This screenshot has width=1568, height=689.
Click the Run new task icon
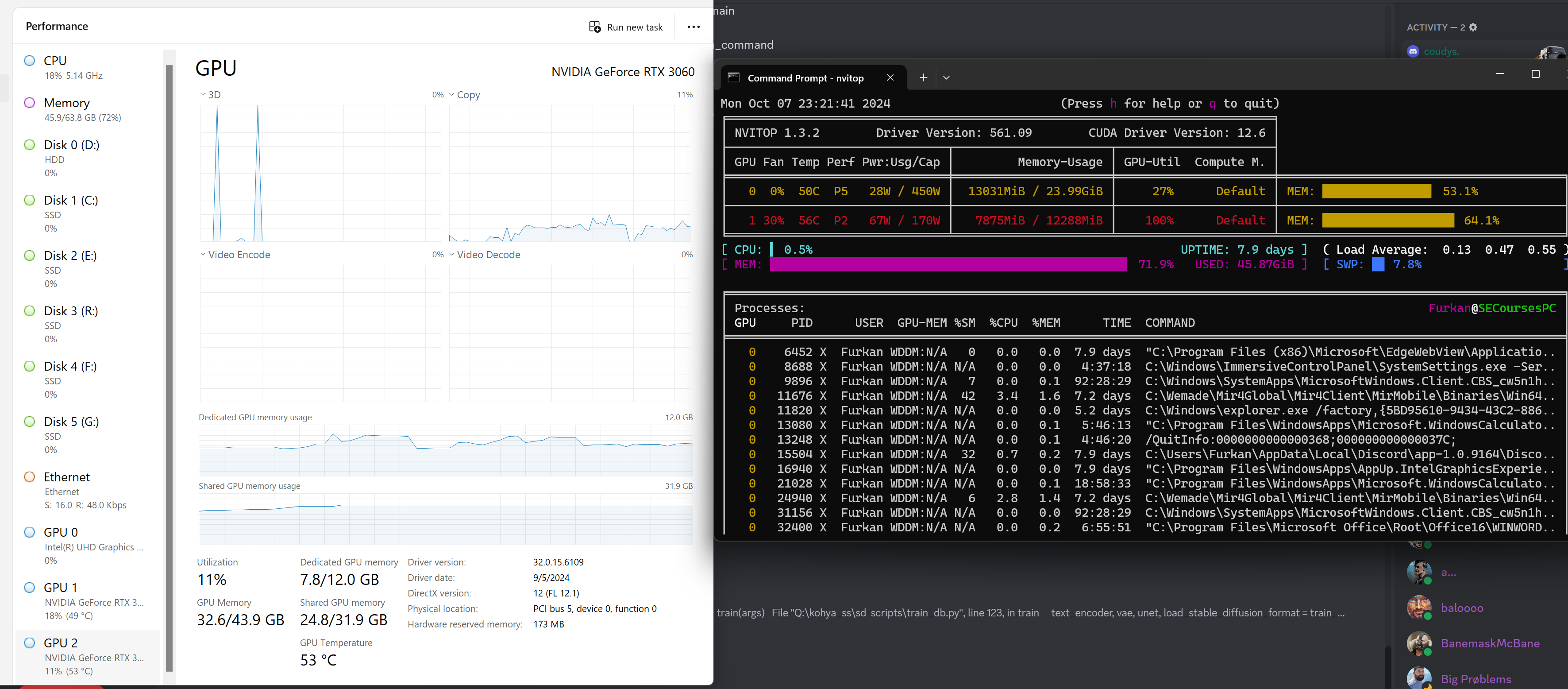coord(595,27)
